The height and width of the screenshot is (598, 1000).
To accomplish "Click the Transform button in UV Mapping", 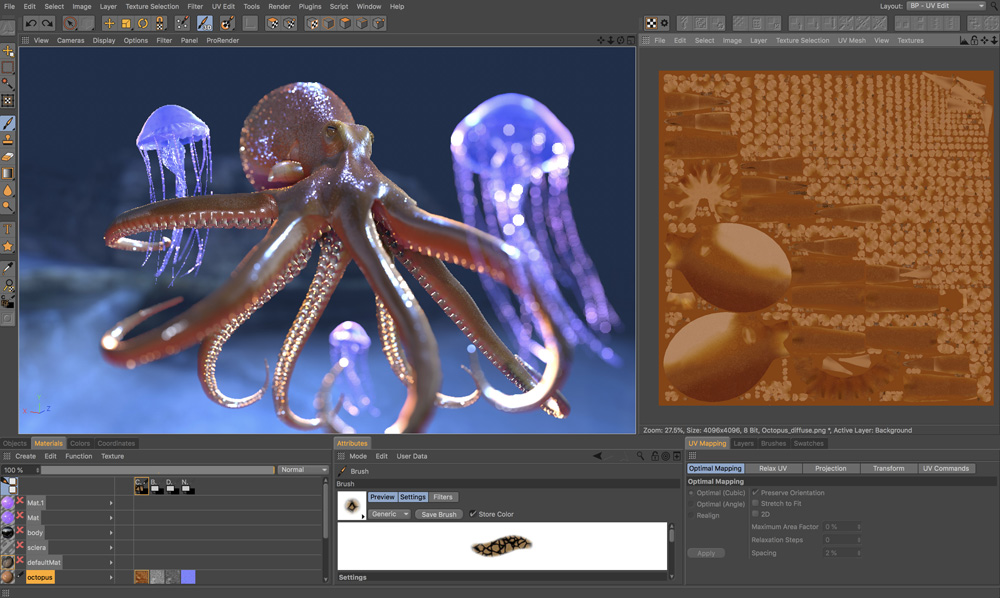I will (x=888, y=468).
